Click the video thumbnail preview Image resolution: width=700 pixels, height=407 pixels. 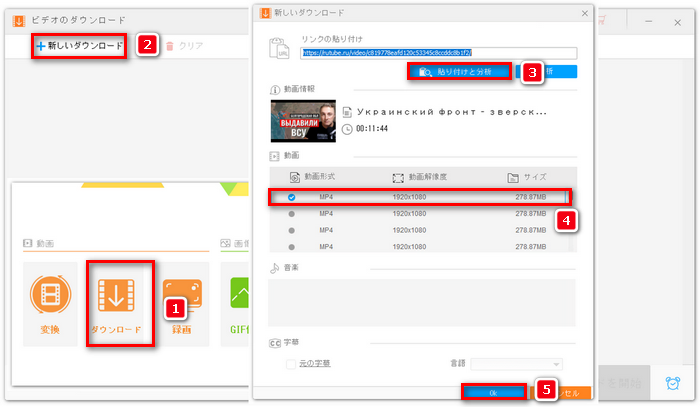point(303,121)
